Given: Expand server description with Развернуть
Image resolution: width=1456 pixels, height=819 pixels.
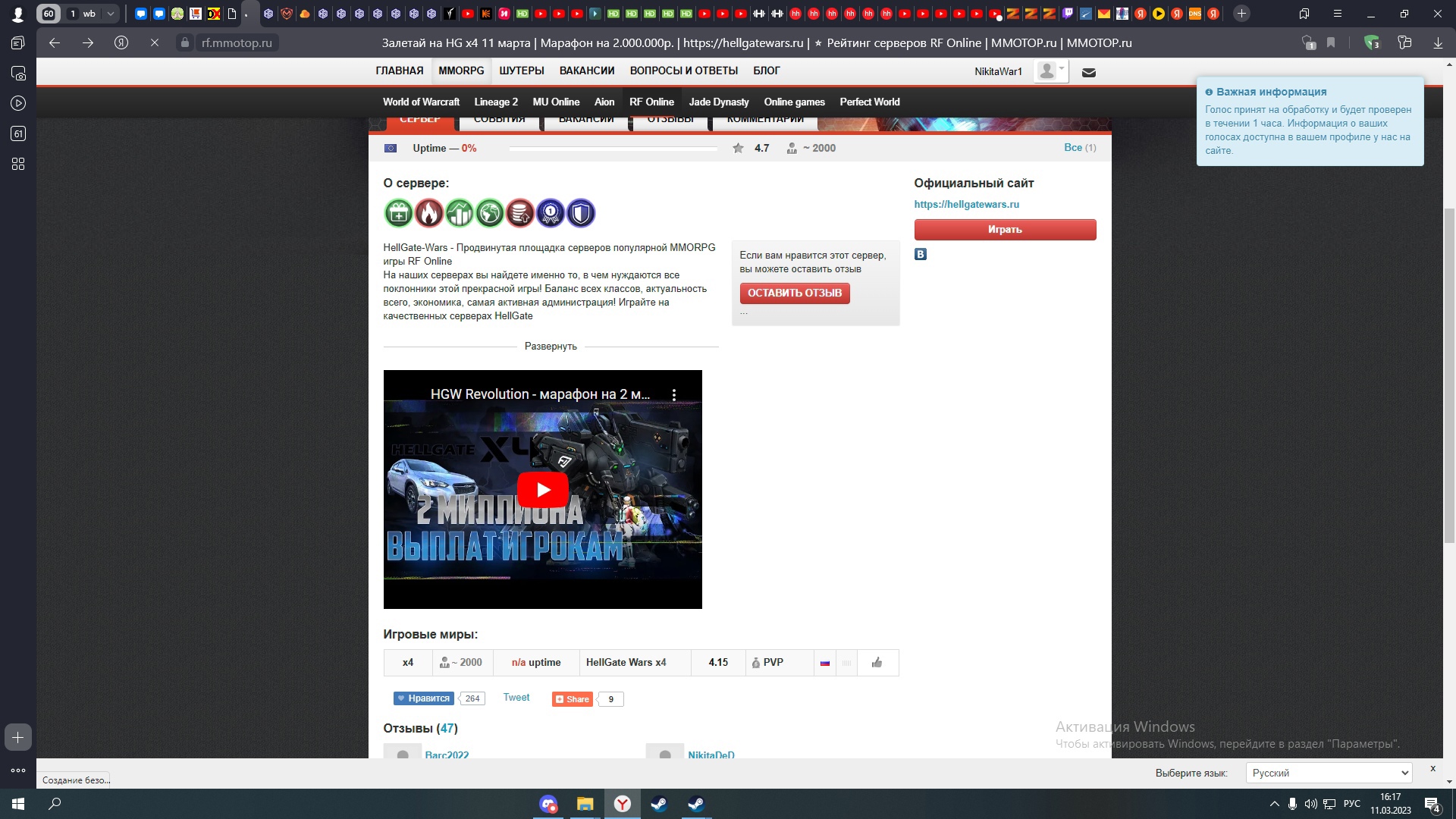Looking at the screenshot, I should 551,347.
